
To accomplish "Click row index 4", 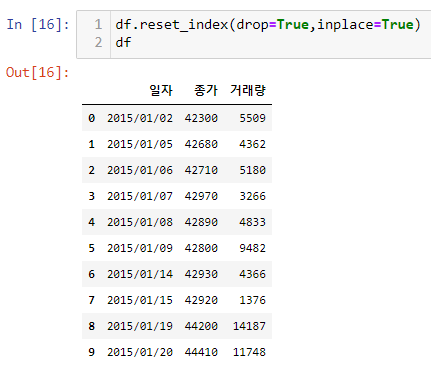I will pos(92,222).
